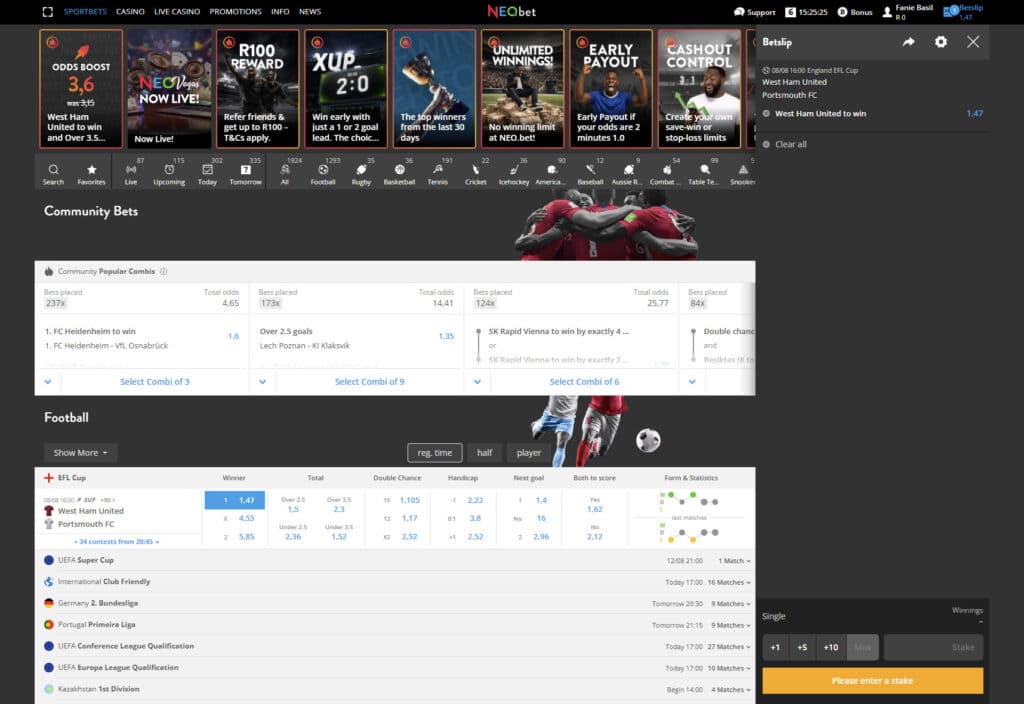The height and width of the screenshot is (704, 1024).
Task: Open Odds Boost 3,6 promo card
Action: pyautogui.click(x=81, y=89)
